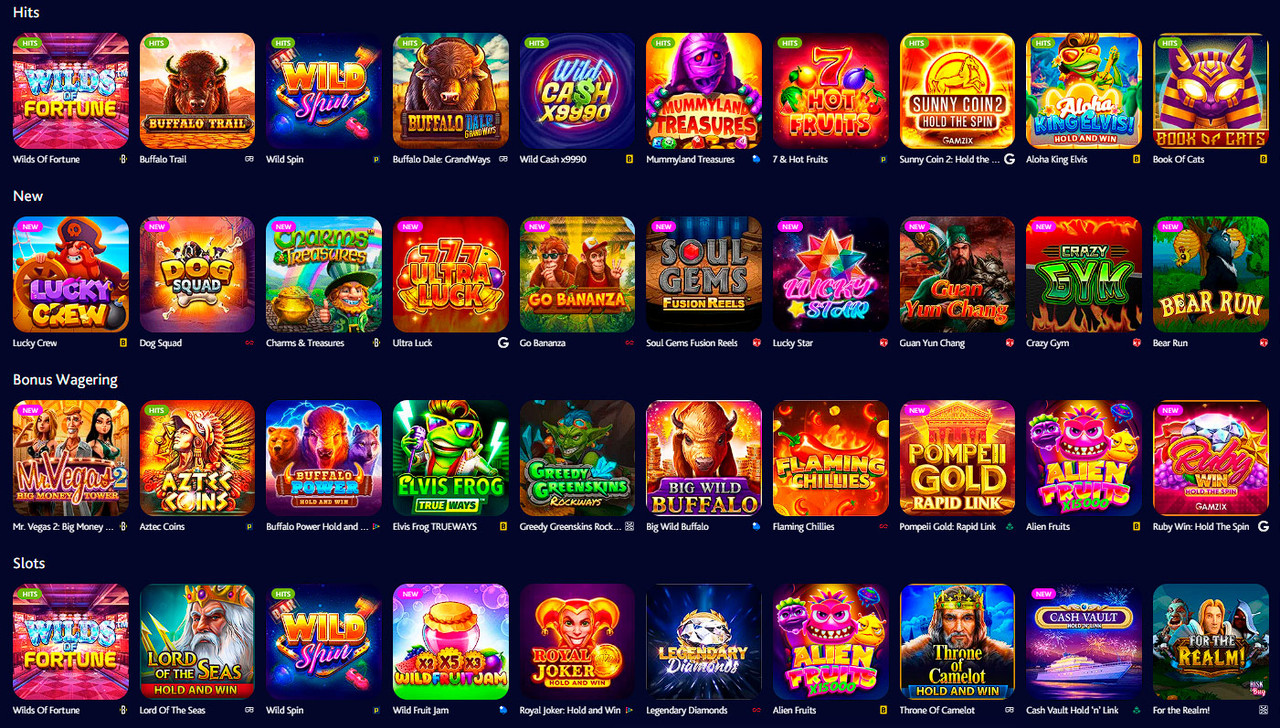The height and width of the screenshot is (728, 1280).
Task: Click the Hits section heading
Action: 27,12
